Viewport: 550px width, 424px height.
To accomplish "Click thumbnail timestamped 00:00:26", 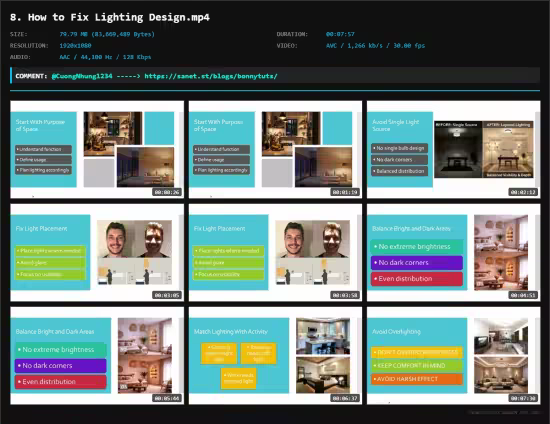I will [x=97, y=149].
